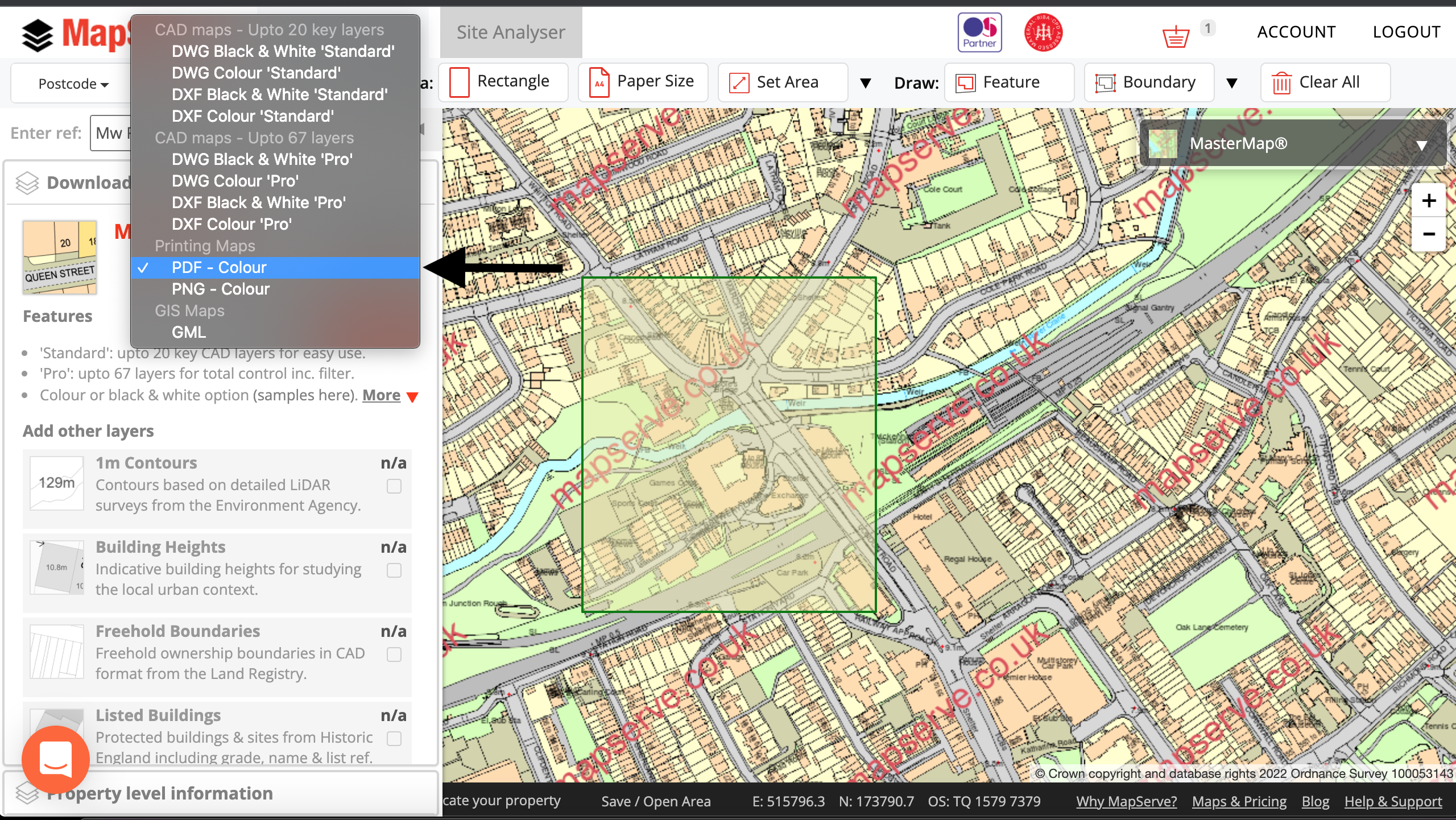The width and height of the screenshot is (1456, 820).
Task: Select DWG Black & White 'Standard' format
Action: click(275, 51)
